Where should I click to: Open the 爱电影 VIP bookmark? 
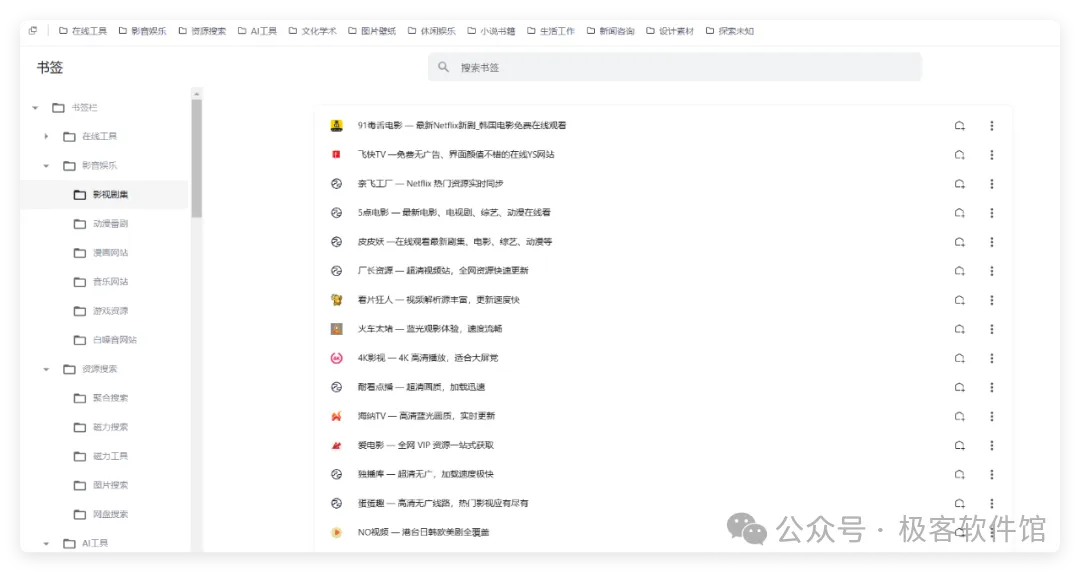pos(426,445)
